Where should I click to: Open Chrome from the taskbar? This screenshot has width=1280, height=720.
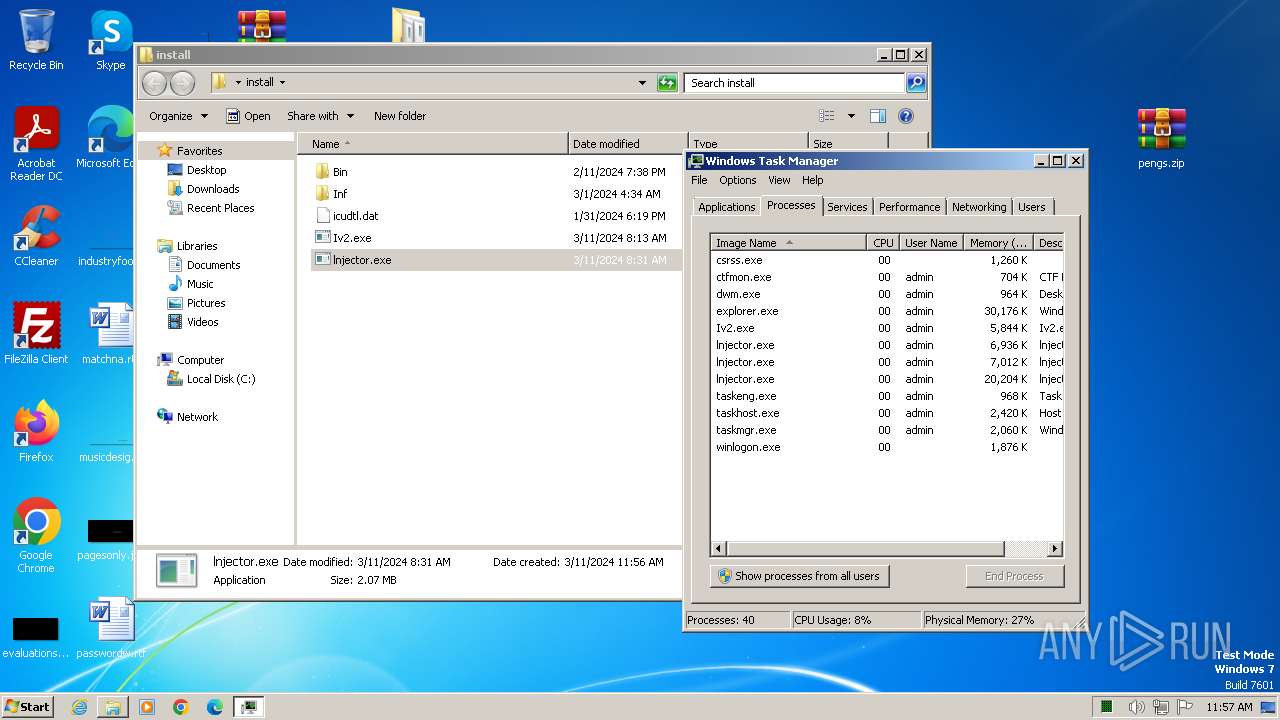point(181,707)
